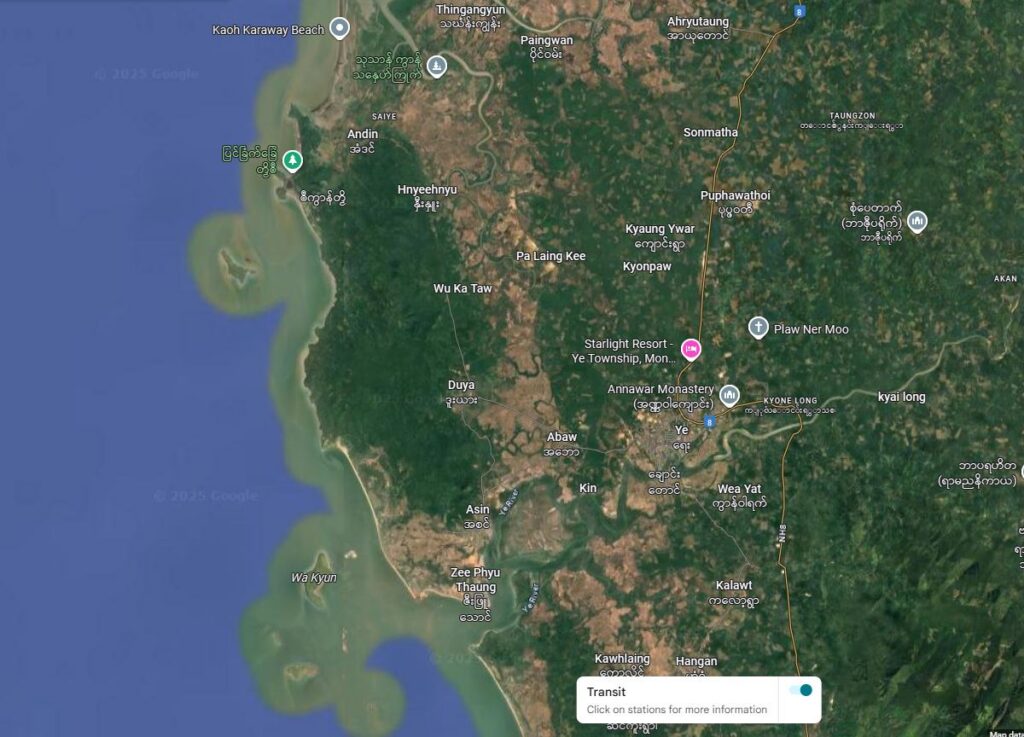This screenshot has height=737, width=1024.
Task: Select the boat ramp marker near Thingangyun
Action: [x=436, y=65]
